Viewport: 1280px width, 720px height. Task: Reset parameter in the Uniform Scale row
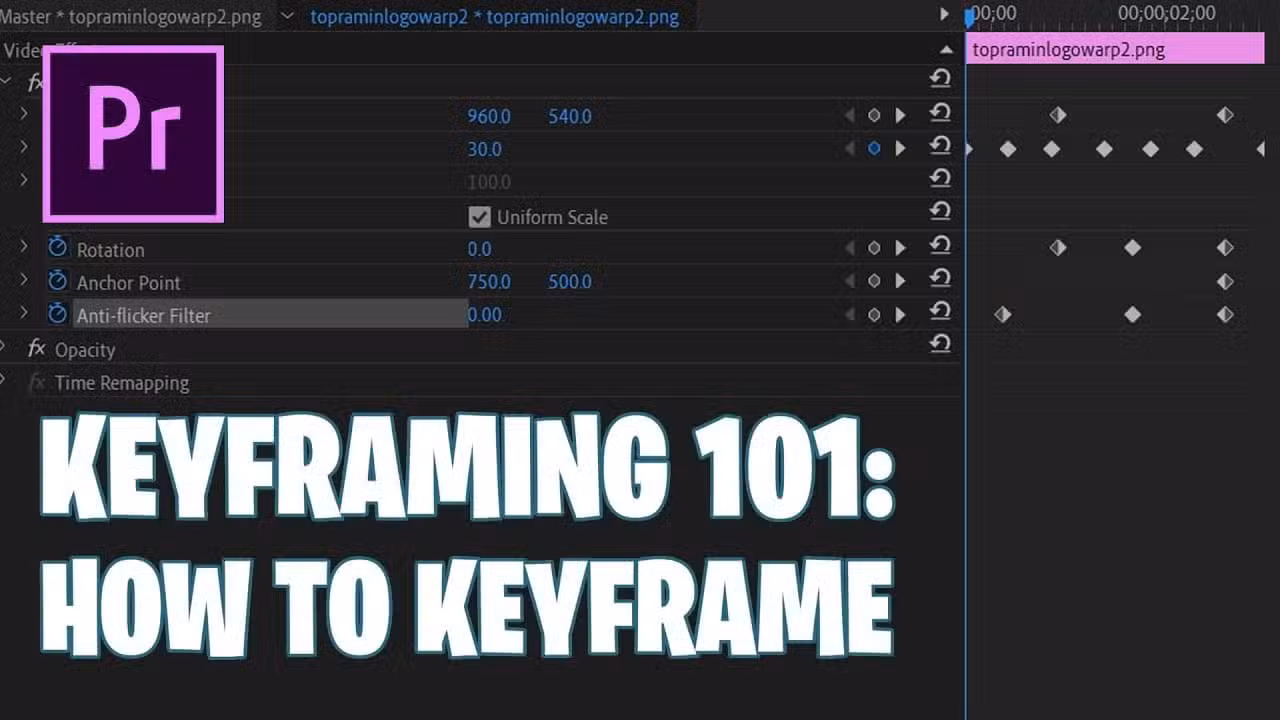939,211
